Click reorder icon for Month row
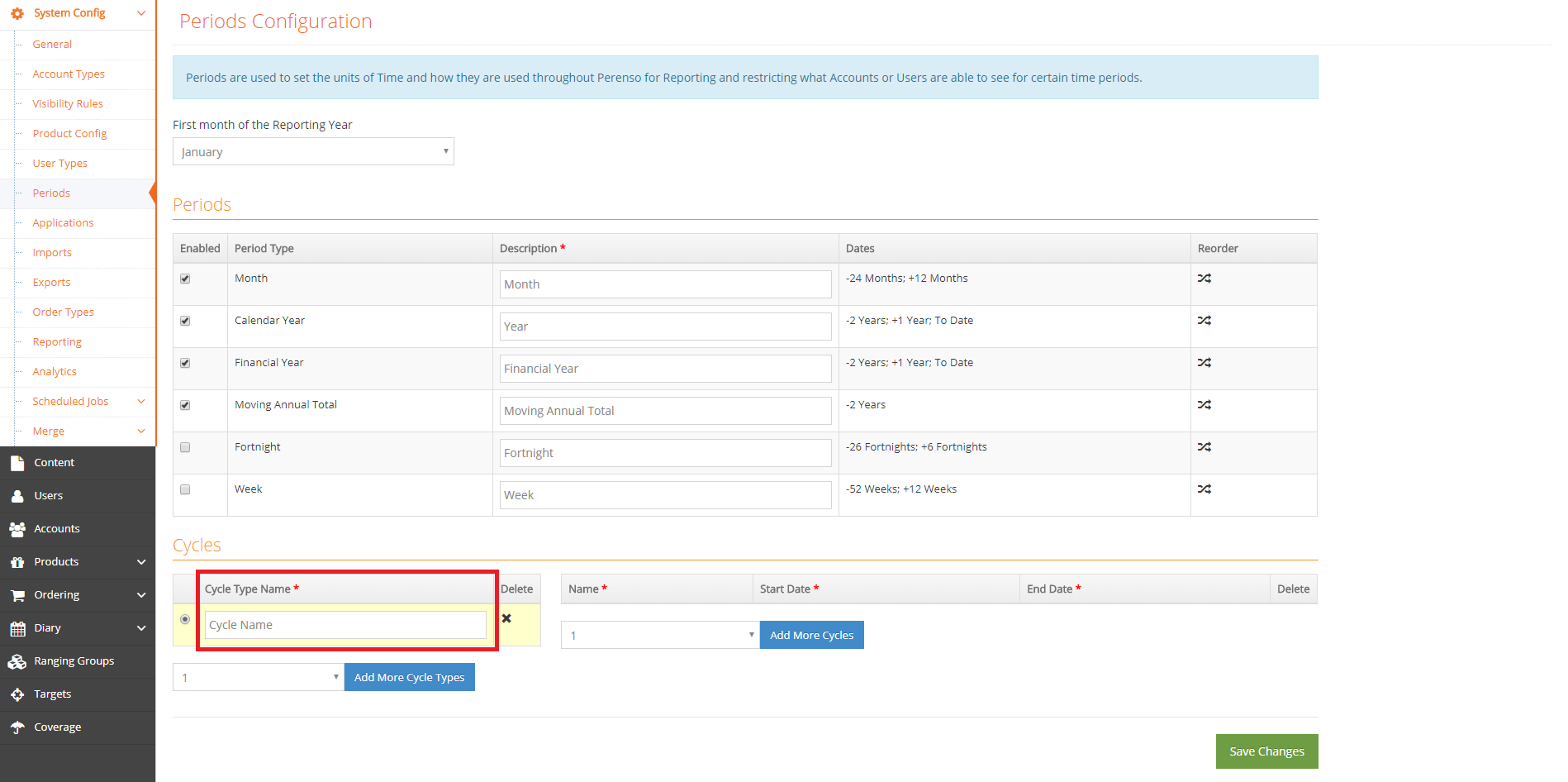 pyautogui.click(x=1205, y=279)
